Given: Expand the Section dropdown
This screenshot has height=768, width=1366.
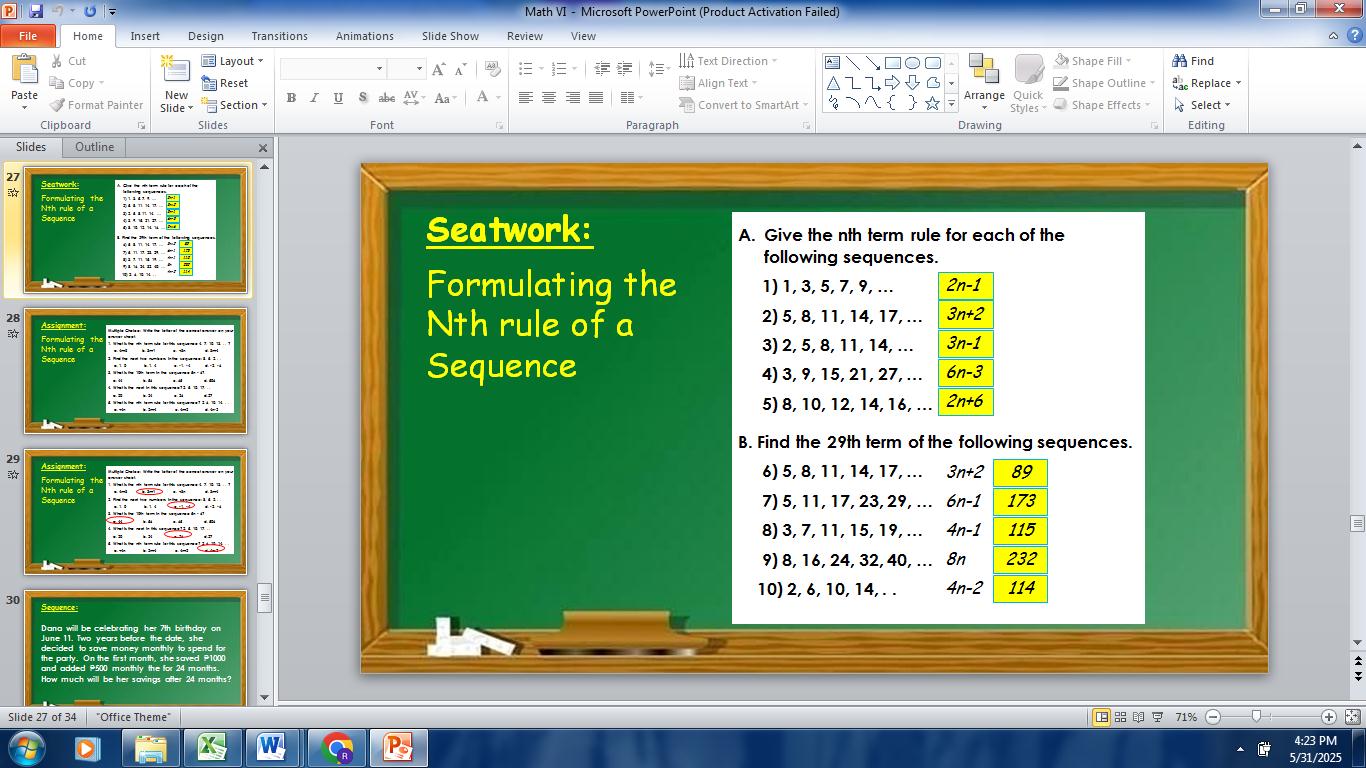Looking at the screenshot, I should [234, 105].
